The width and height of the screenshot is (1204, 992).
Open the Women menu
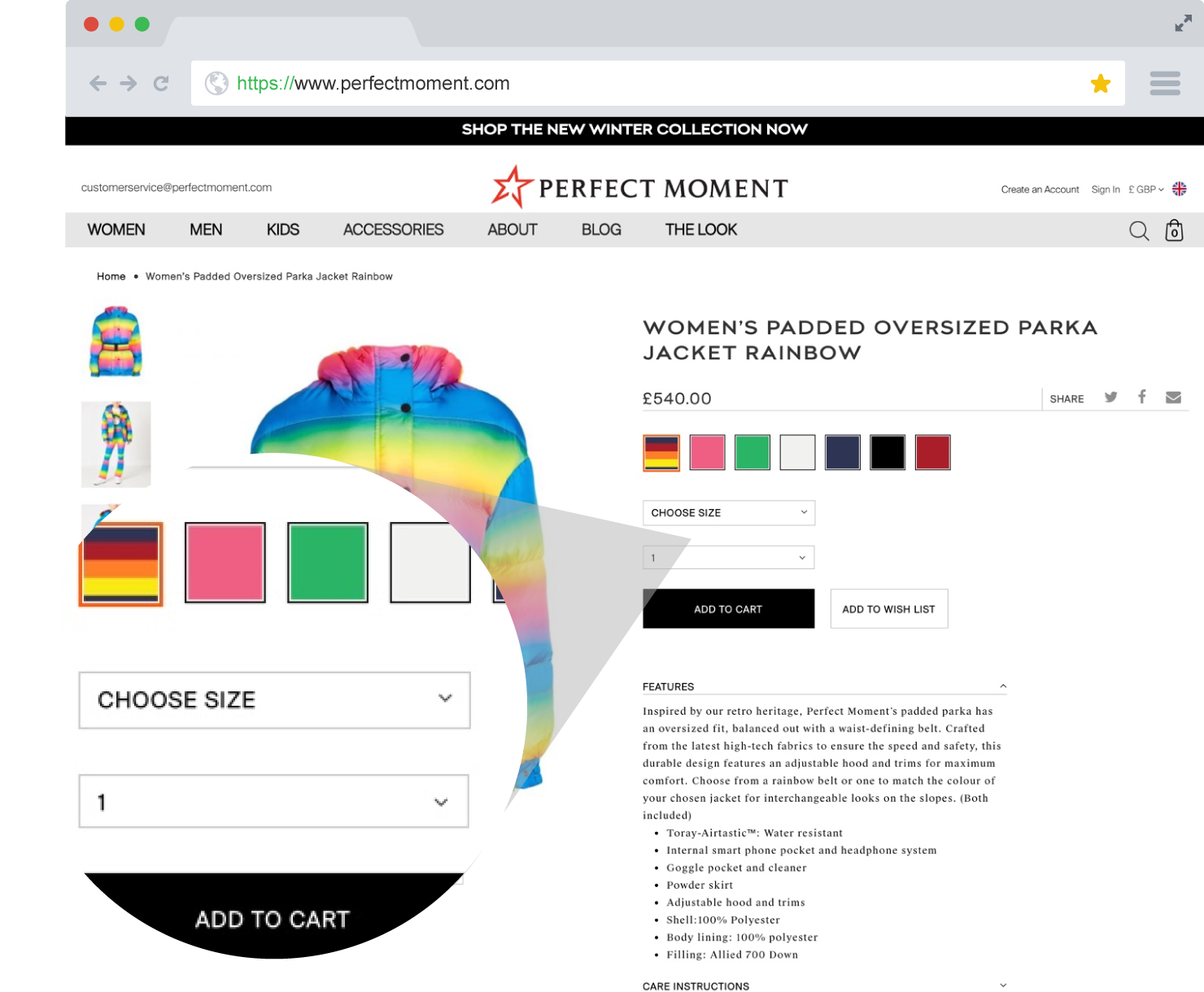pos(116,230)
